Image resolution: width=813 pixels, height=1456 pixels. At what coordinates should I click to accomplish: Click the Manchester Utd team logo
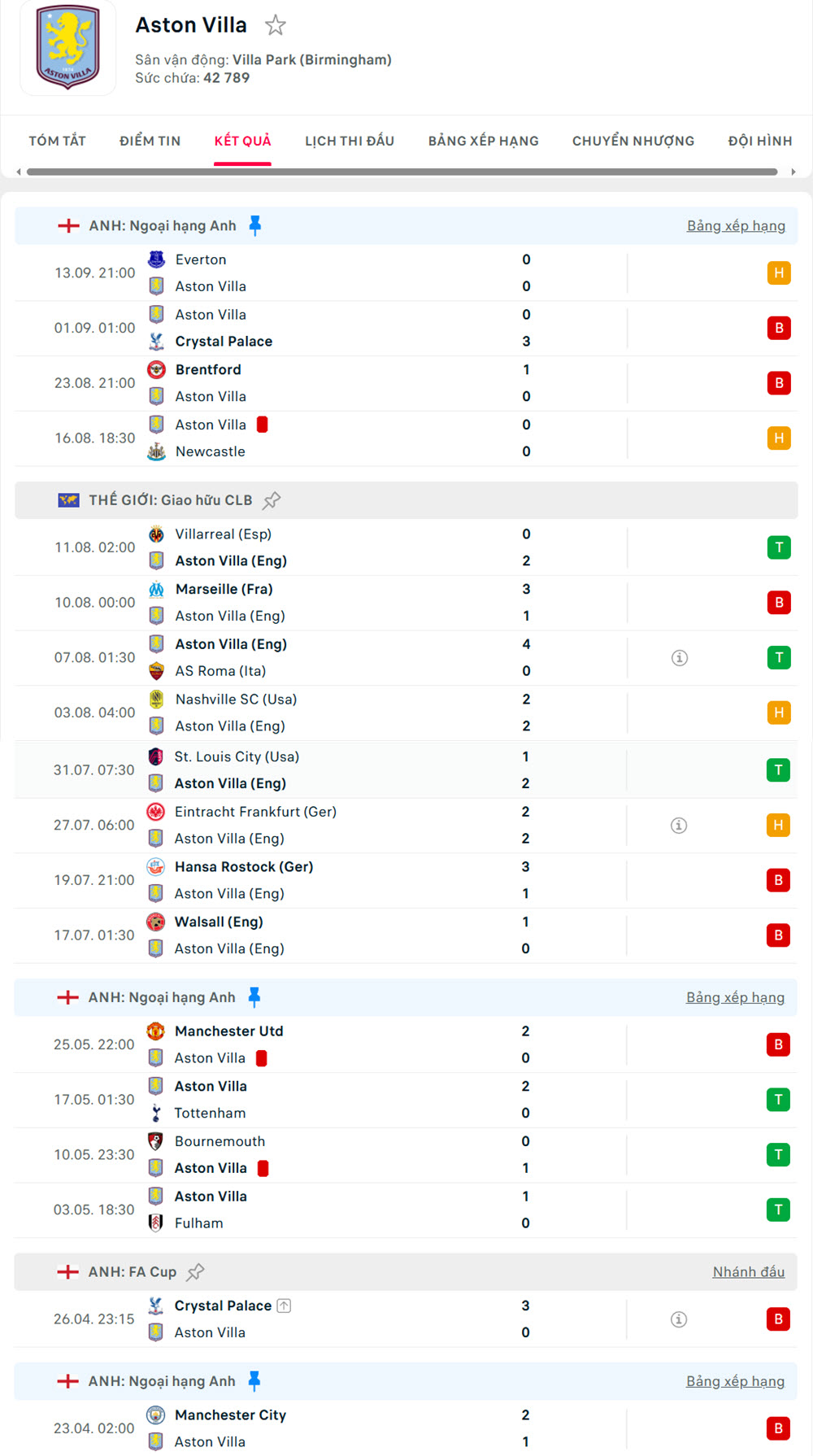[155, 1031]
